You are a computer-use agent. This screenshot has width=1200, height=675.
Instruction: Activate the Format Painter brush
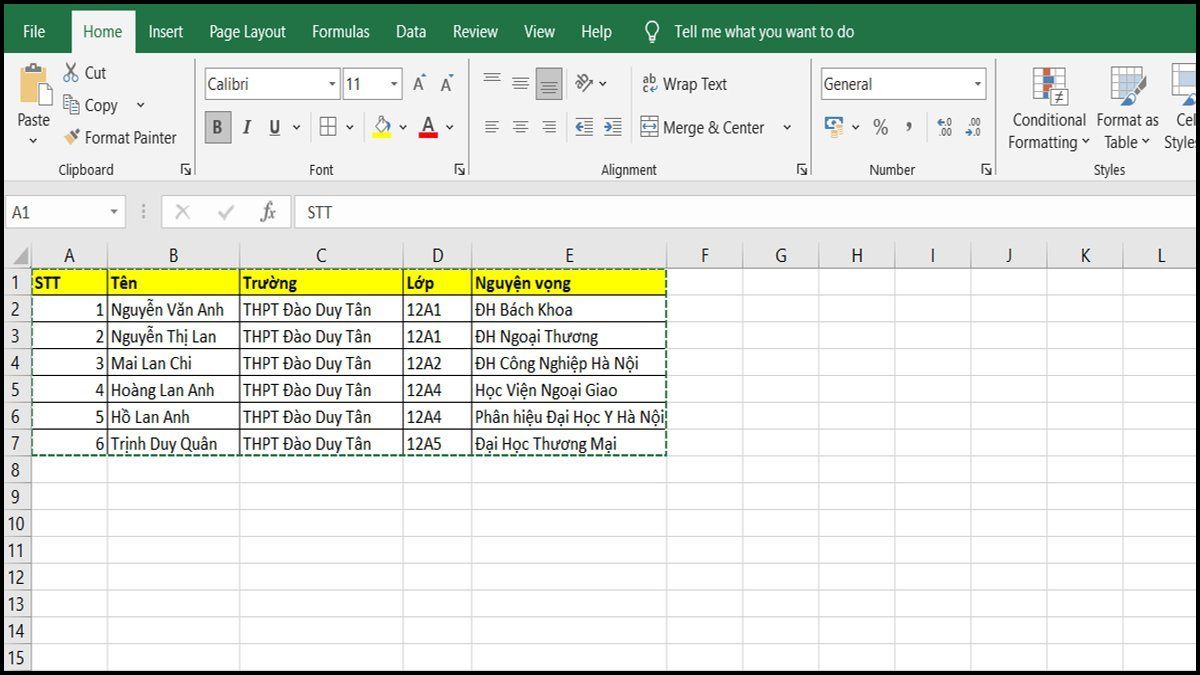pyautogui.click(x=71, y=138)
